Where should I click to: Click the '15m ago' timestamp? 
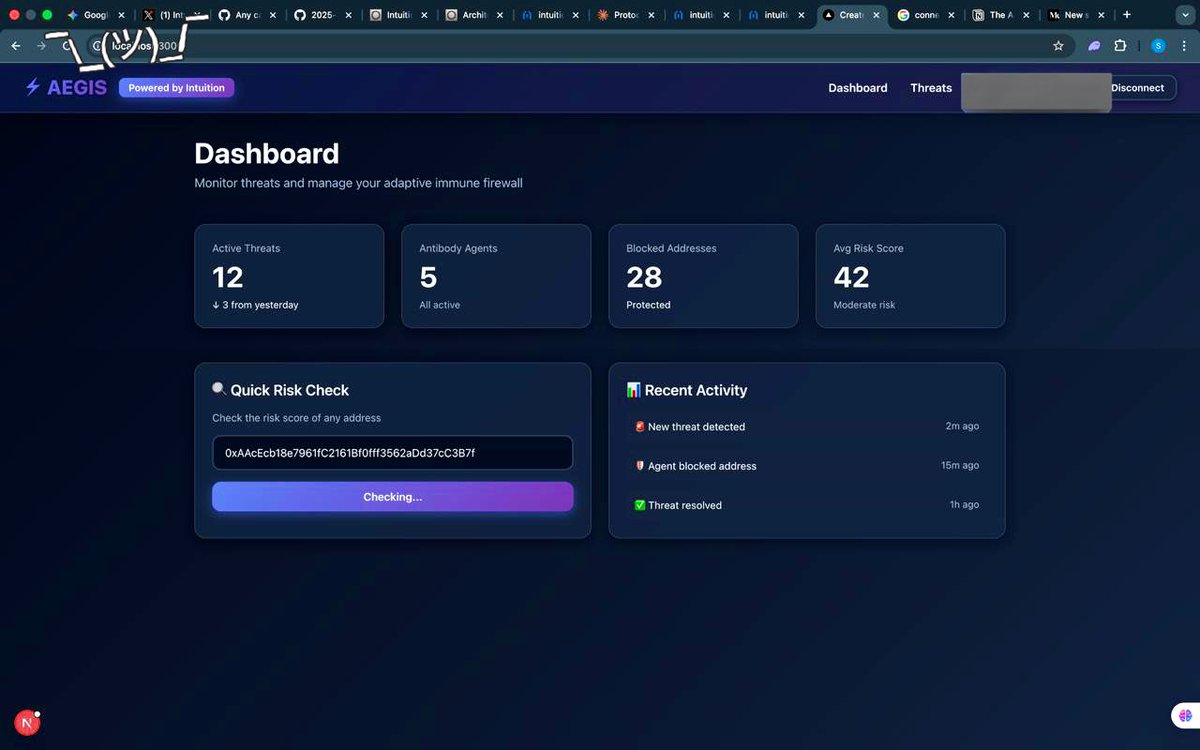[x=960, y=465]
